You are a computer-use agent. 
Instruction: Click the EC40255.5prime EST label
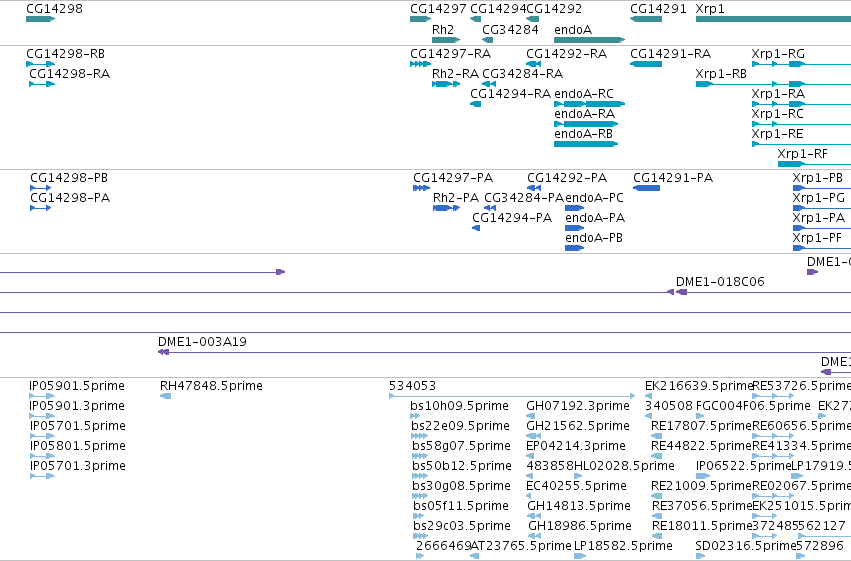(576, 486)
